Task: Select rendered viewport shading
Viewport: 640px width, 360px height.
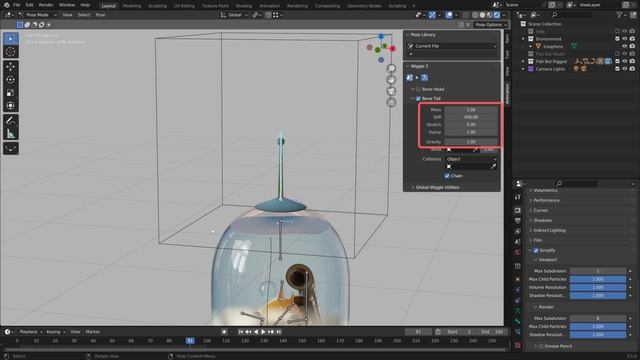Action: [497, 15]
